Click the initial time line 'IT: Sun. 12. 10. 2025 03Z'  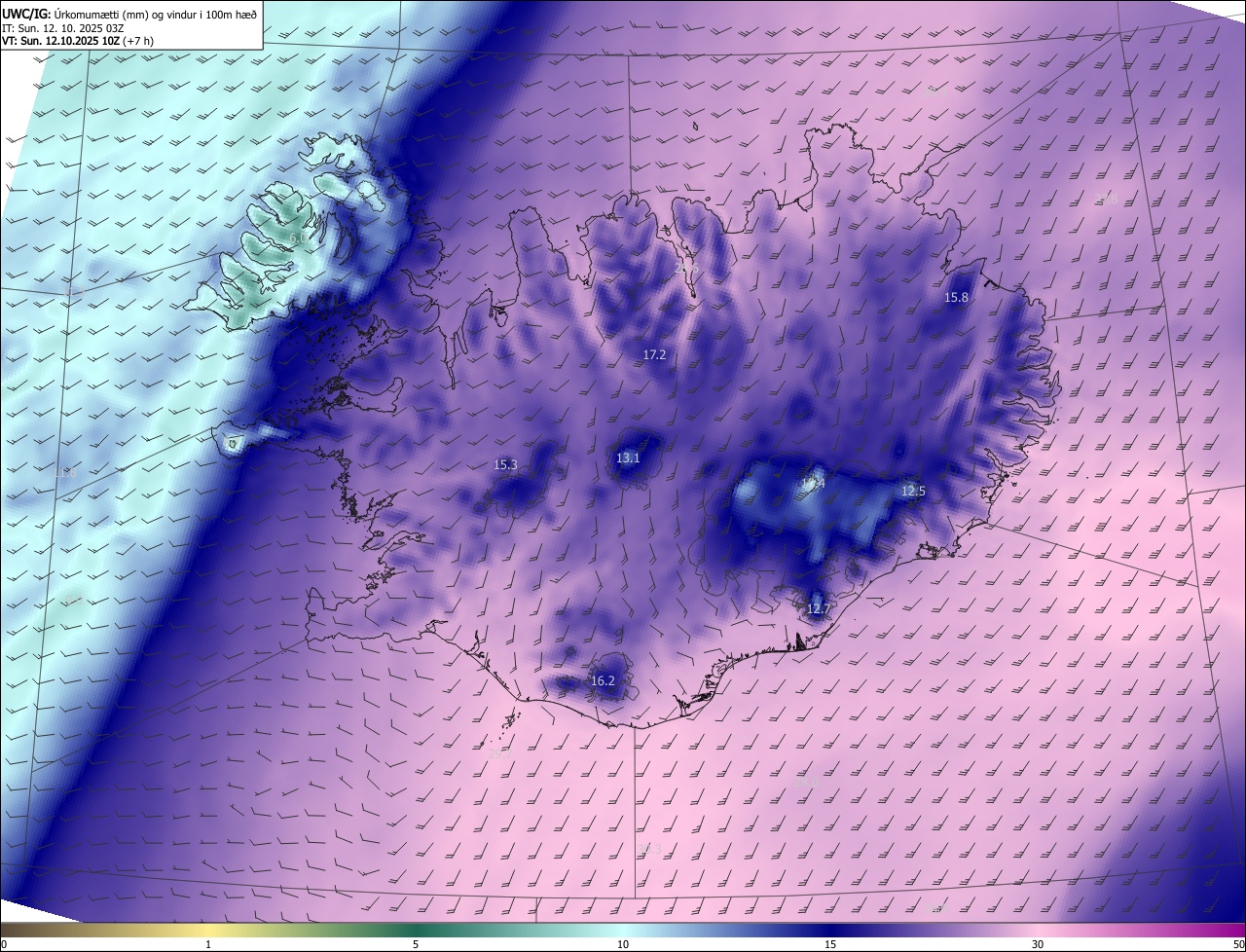(x=62, y=28)
